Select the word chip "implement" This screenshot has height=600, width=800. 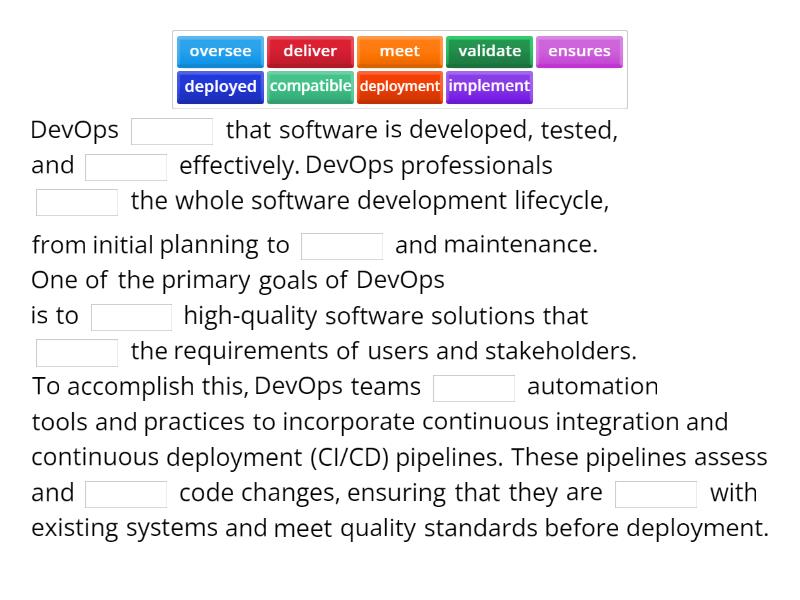pos(489,87)
